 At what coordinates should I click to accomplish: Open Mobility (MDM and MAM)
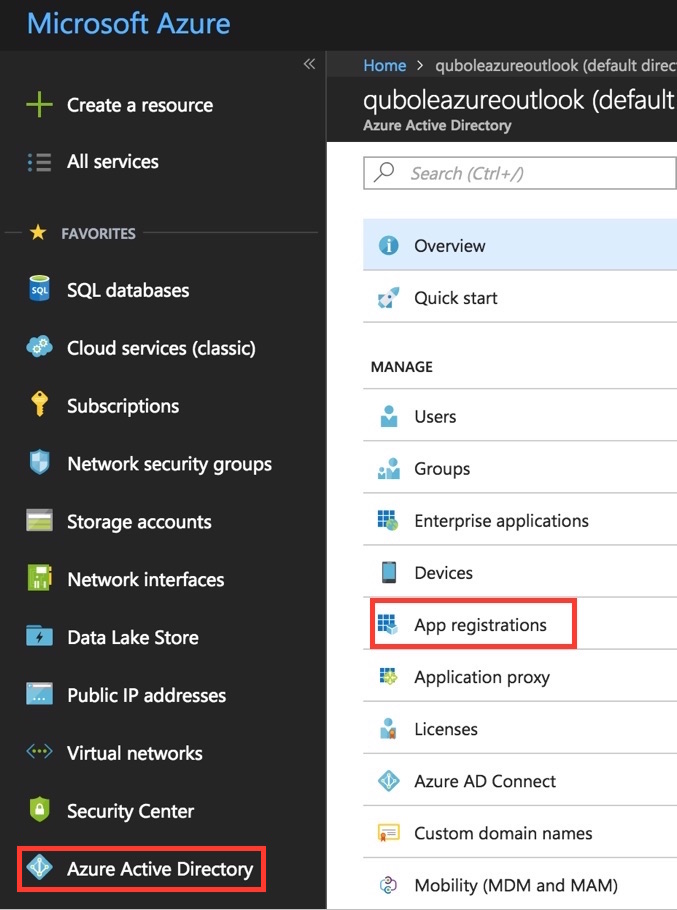coord(520,886)
